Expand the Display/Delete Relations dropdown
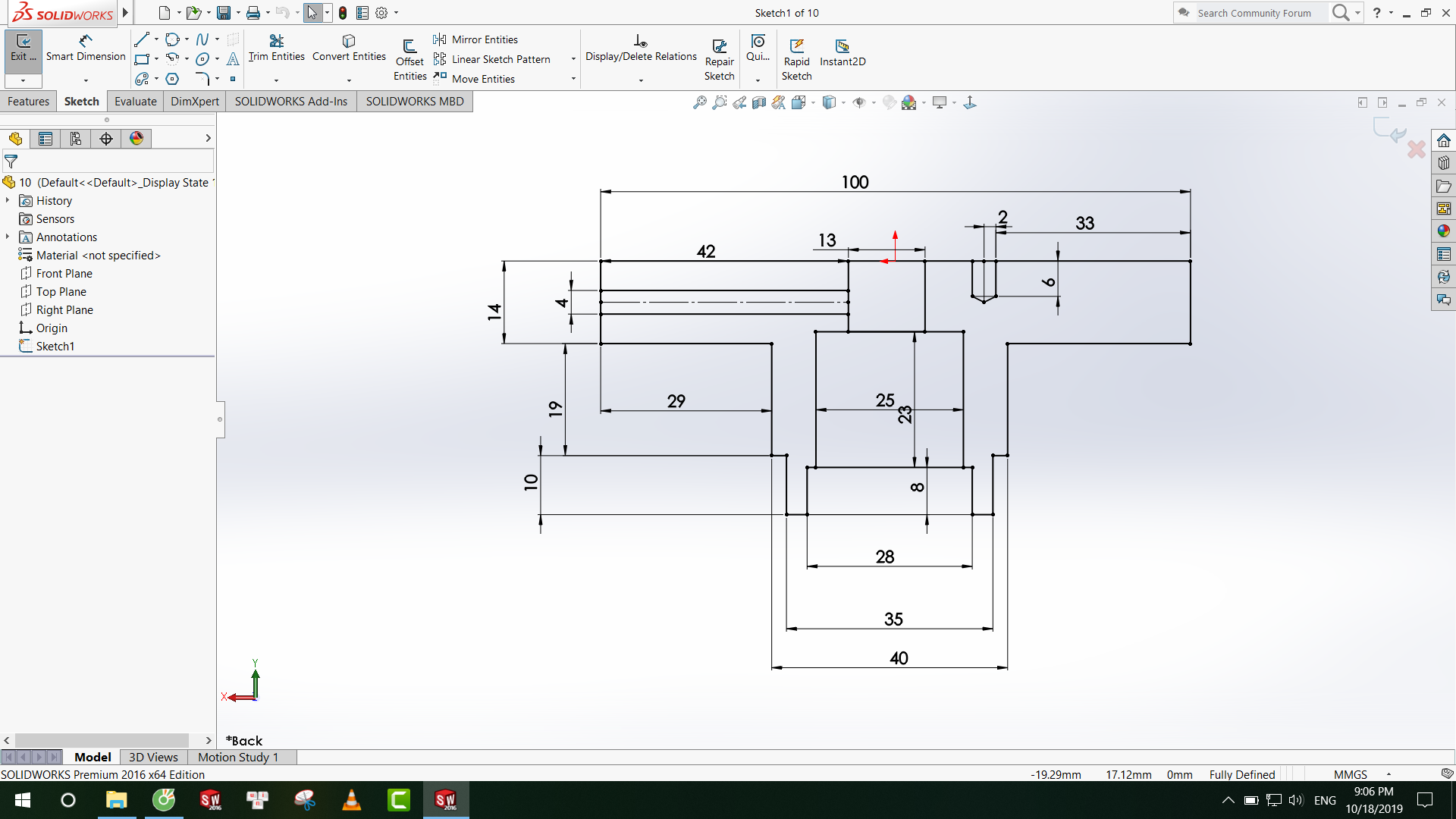Screen dimensions: 1456x819 (x=641, y=80)
